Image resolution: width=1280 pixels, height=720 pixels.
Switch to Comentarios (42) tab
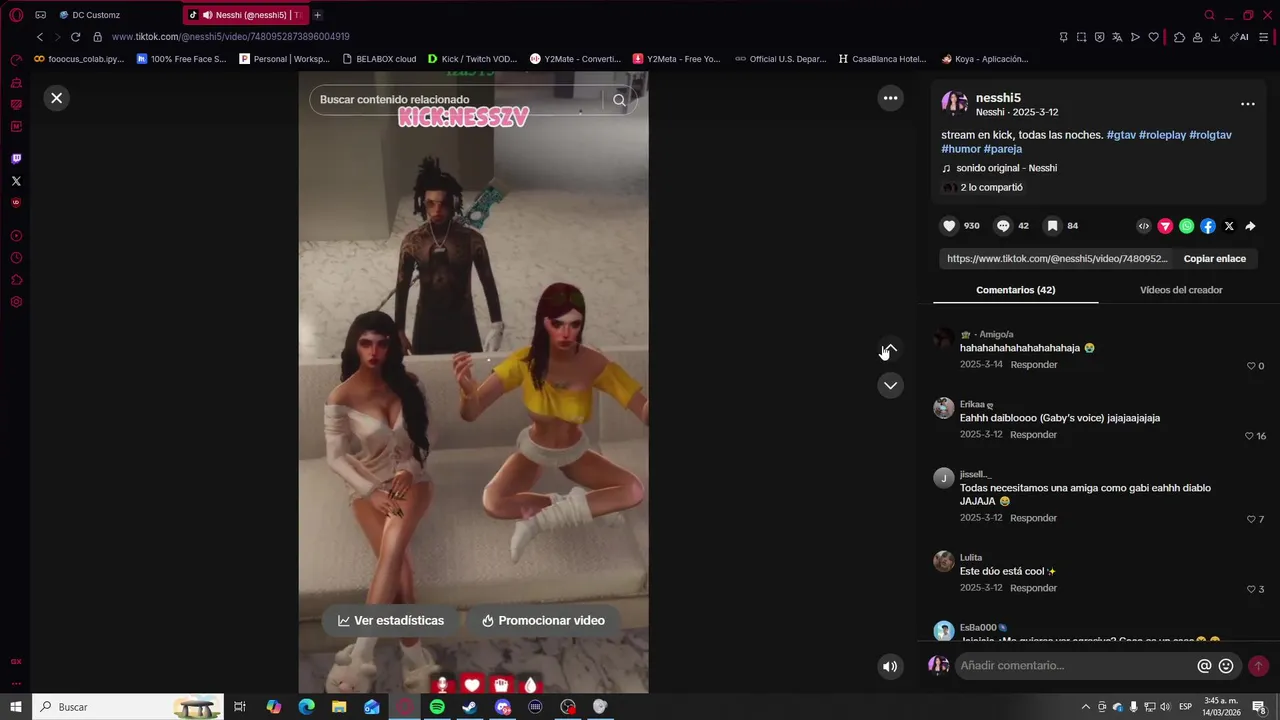pos(1015,290)
